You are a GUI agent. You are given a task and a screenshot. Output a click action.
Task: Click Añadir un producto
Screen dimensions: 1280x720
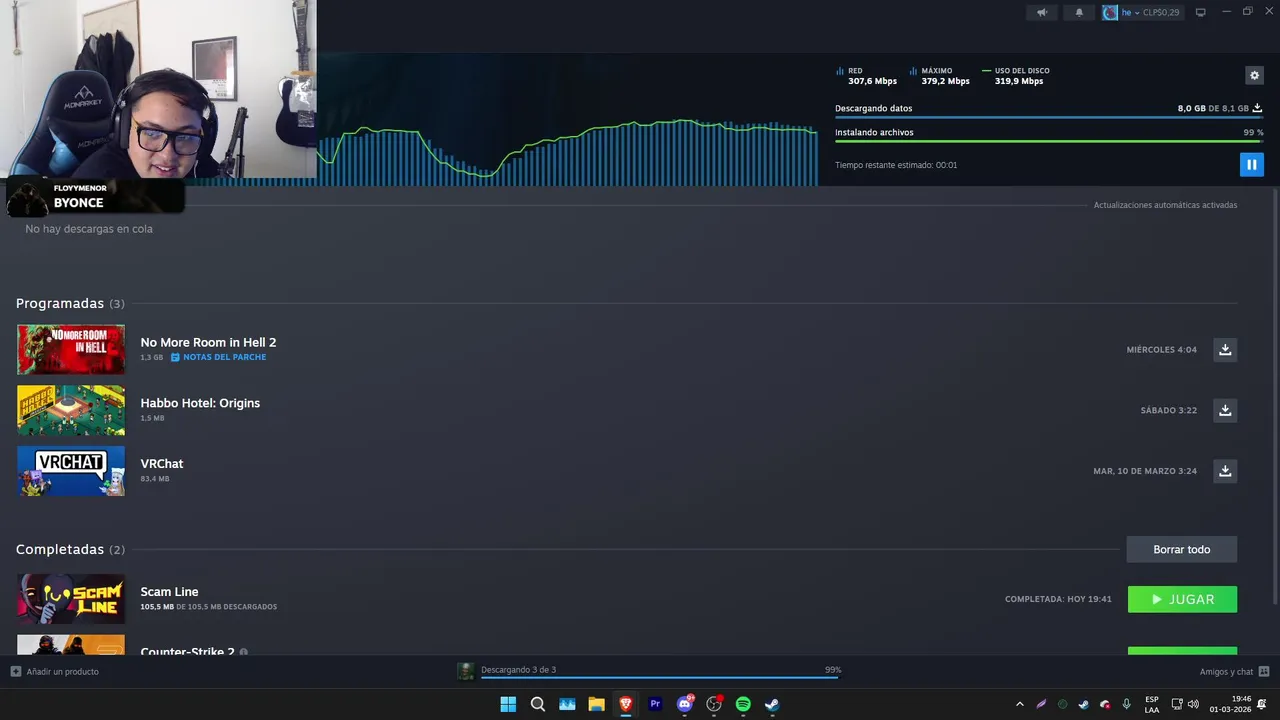point(55,671)
